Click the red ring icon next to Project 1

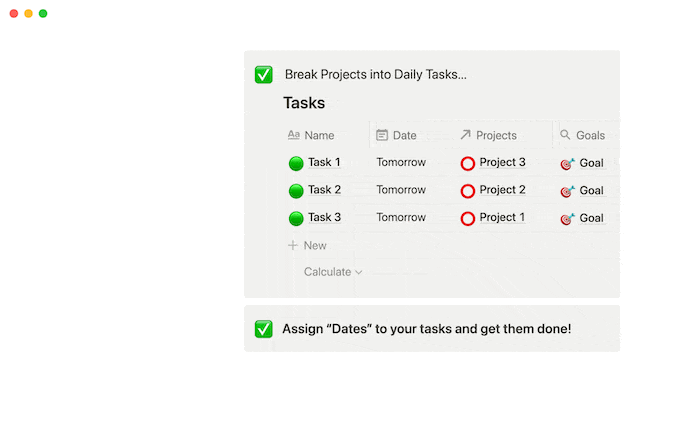click(x=467, y=219)
